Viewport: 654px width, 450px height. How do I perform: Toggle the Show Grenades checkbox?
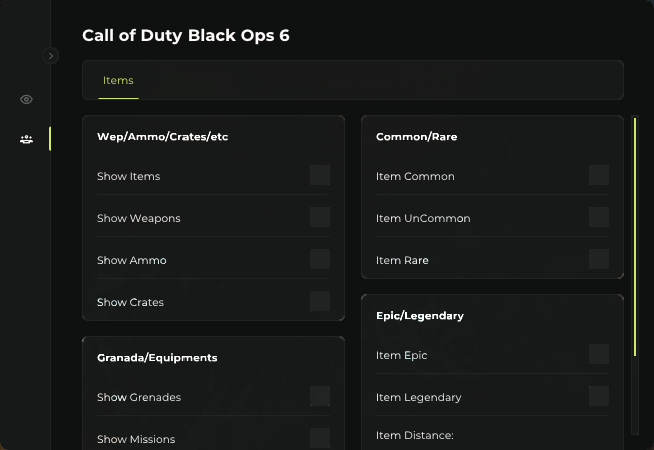click(x=320, y=396)
